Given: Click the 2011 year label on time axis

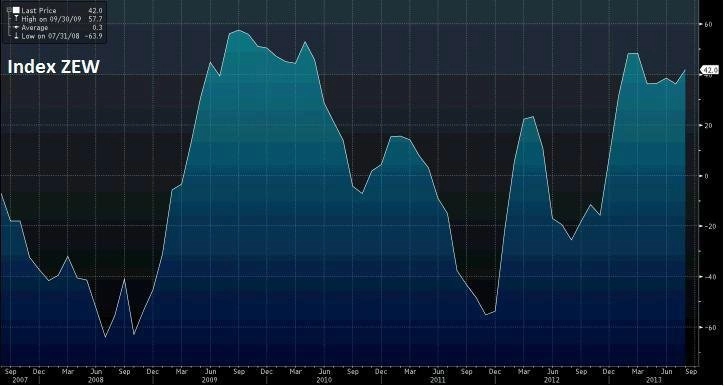Looking at the screenshot, I should [438, 380].
